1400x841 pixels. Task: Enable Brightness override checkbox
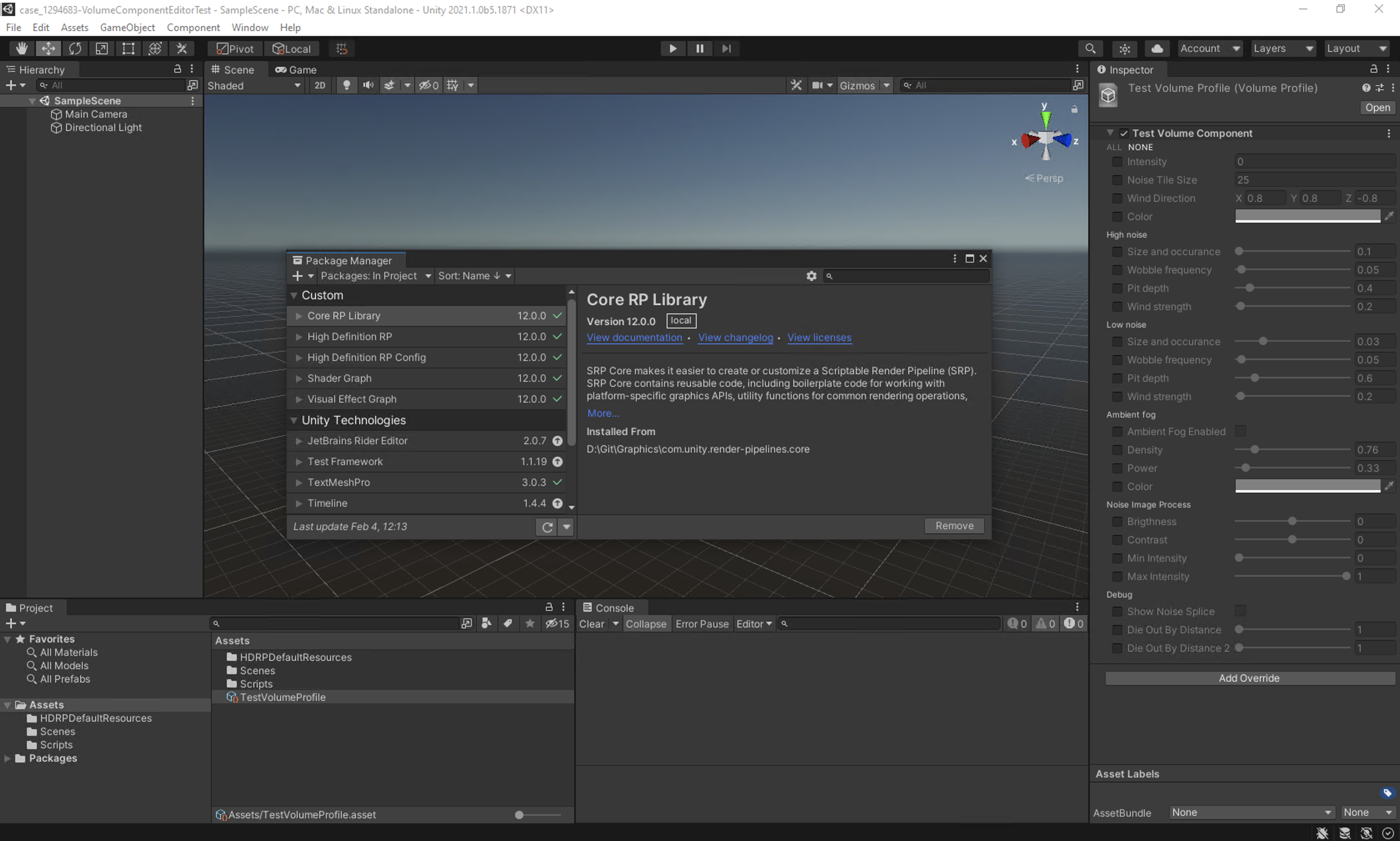pos(1117,521)
